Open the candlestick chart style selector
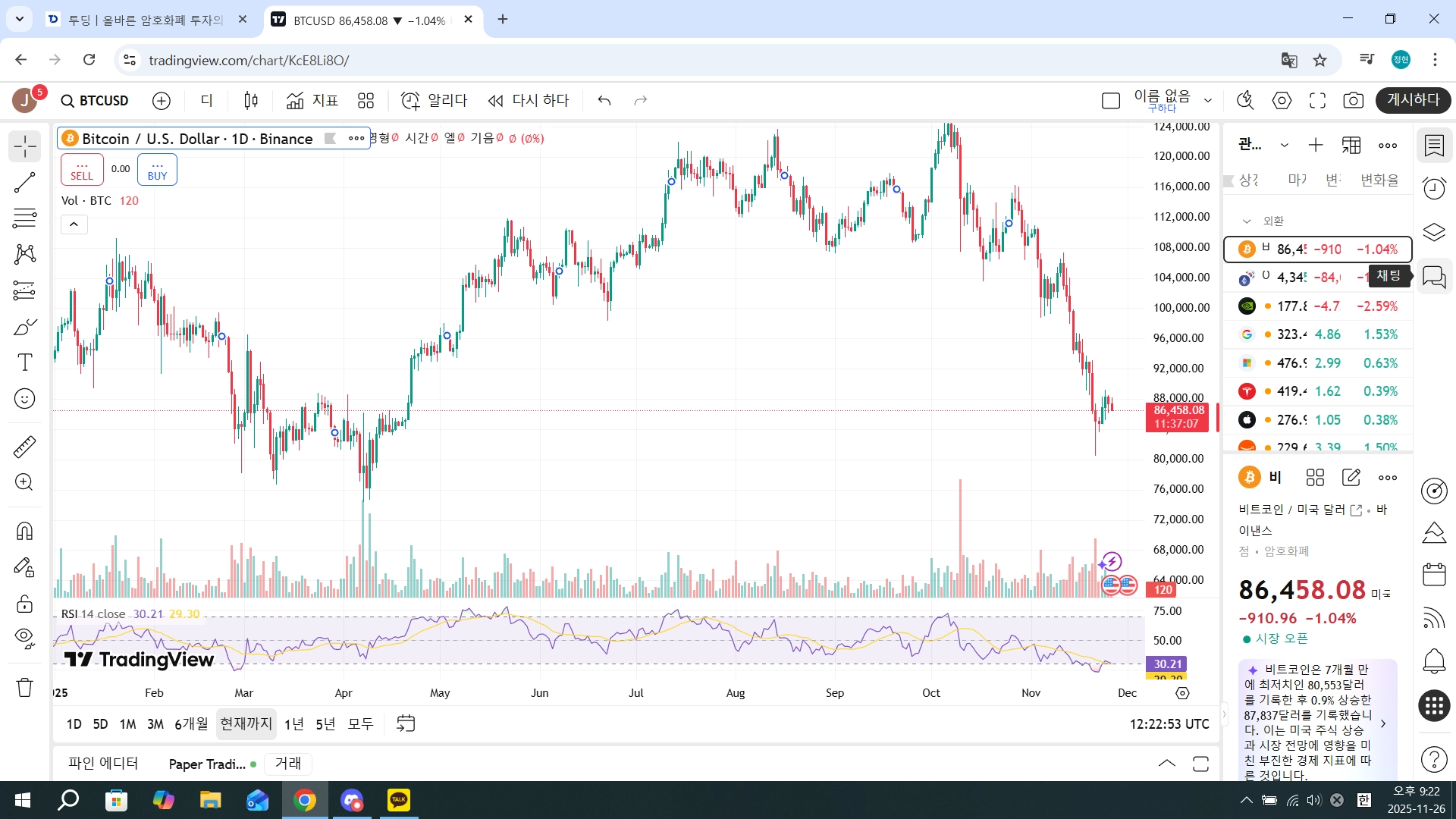Screen dimensions: 1456x819 pos(251,100)
